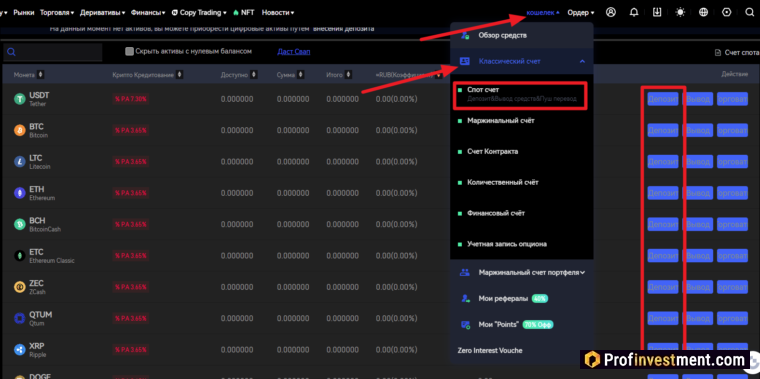760x379 pixels.
Task: Click the USDT Tether coin icon
Action: click(x=19, y=99)
